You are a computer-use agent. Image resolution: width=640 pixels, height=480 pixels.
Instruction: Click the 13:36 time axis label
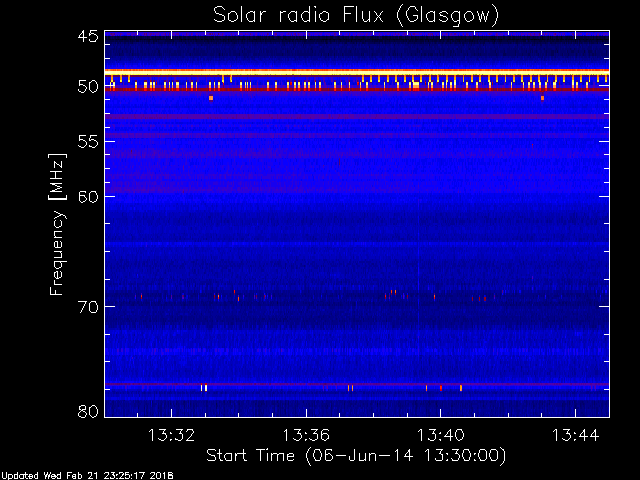(x=306, y=435)
